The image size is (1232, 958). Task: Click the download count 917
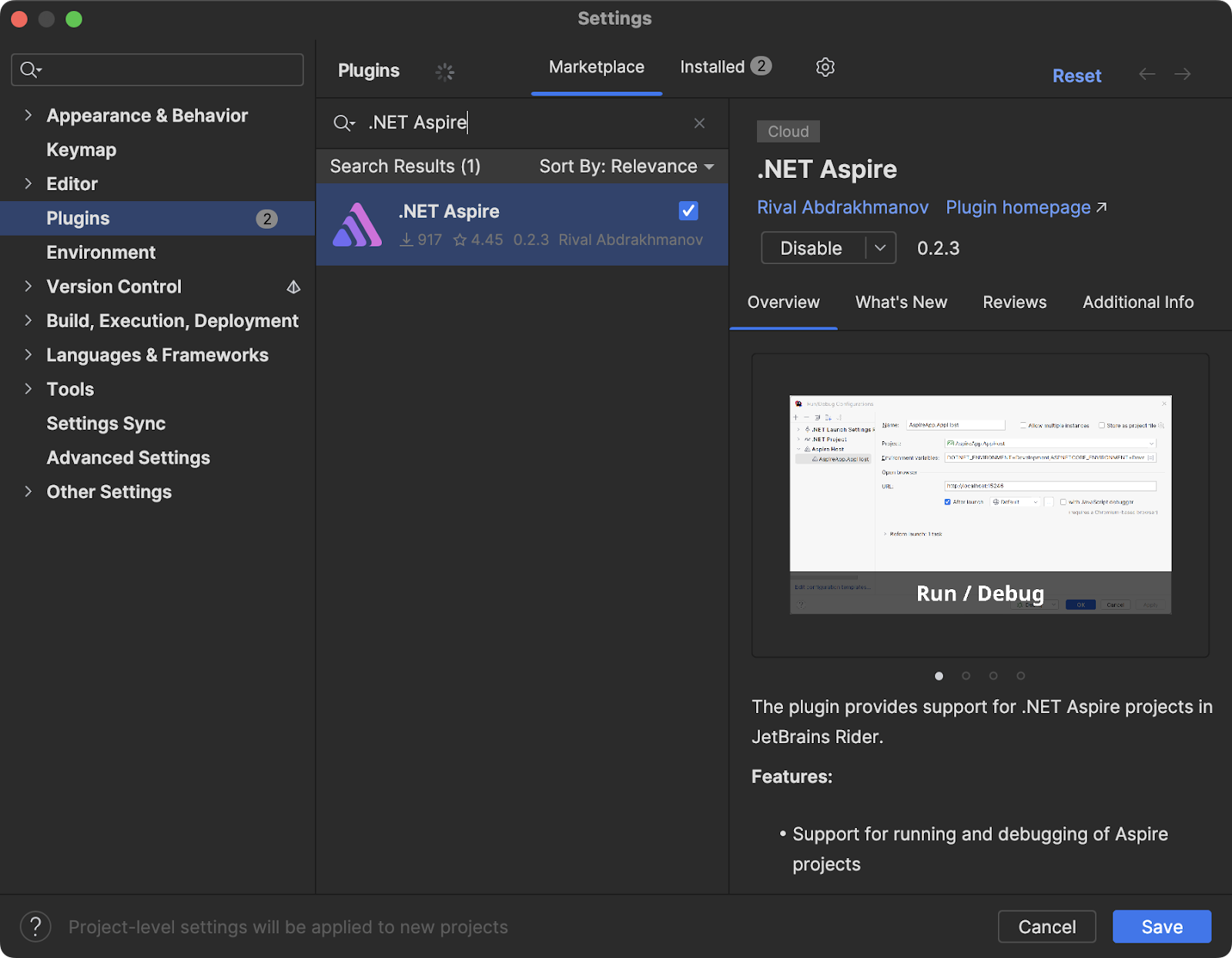(421, 240)
